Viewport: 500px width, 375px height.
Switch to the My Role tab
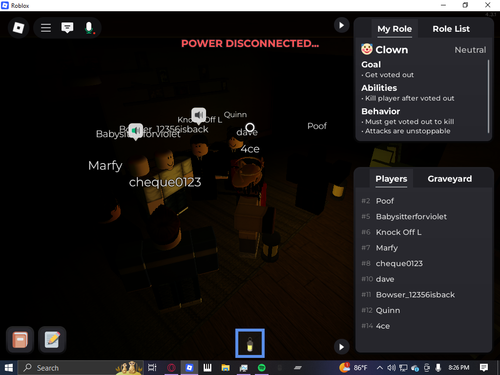coord(394,29)
